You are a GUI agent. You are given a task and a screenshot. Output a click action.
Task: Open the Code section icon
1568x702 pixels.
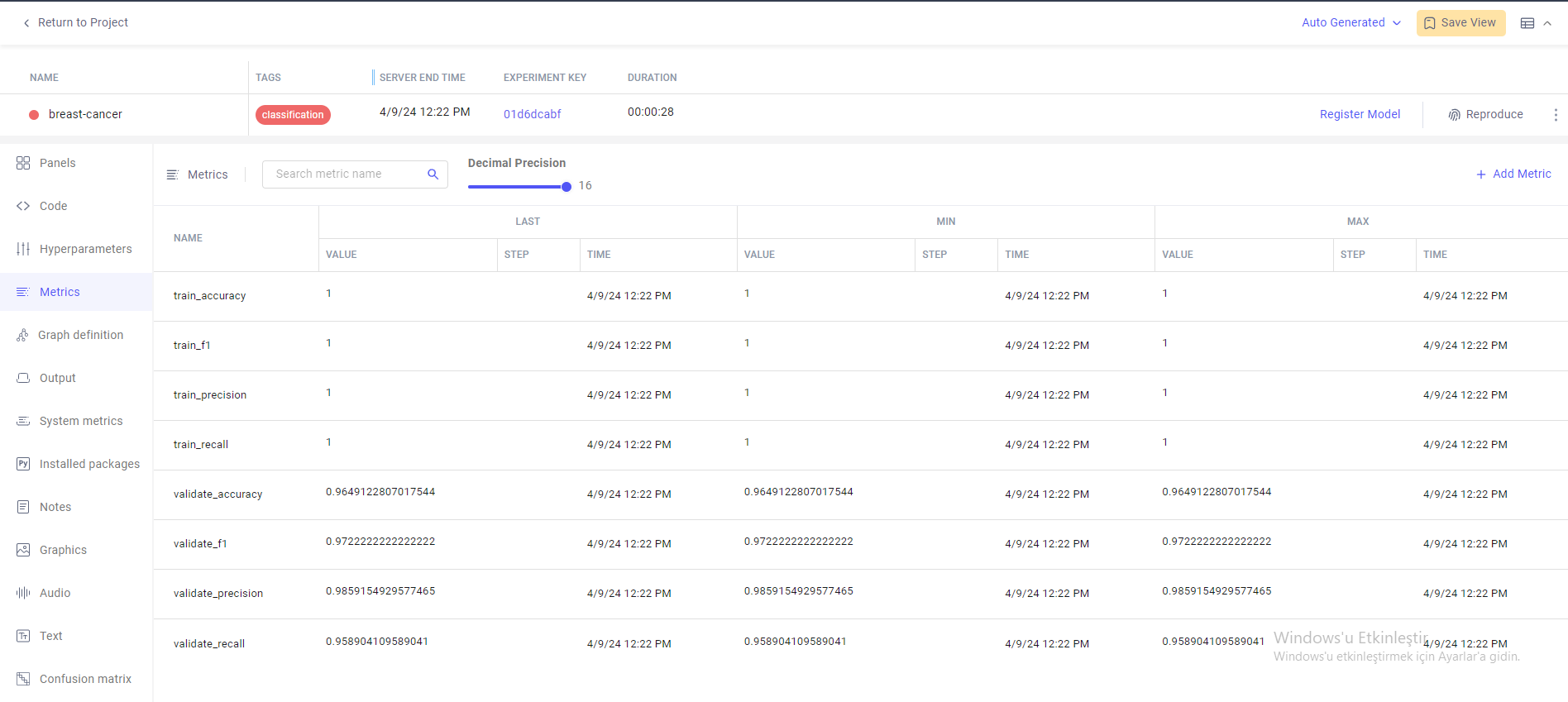pos(23,206)
